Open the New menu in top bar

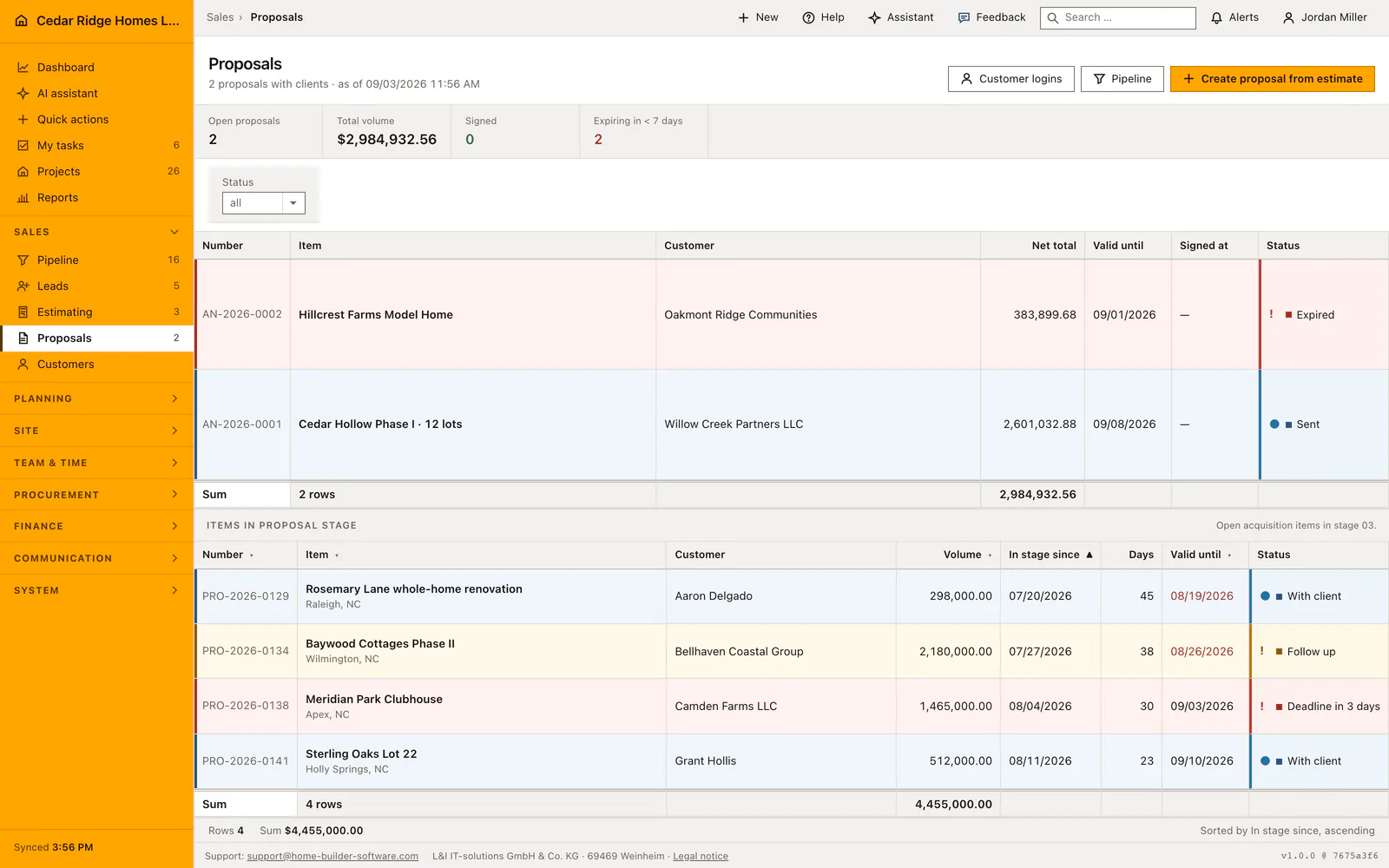pos(758,17)
